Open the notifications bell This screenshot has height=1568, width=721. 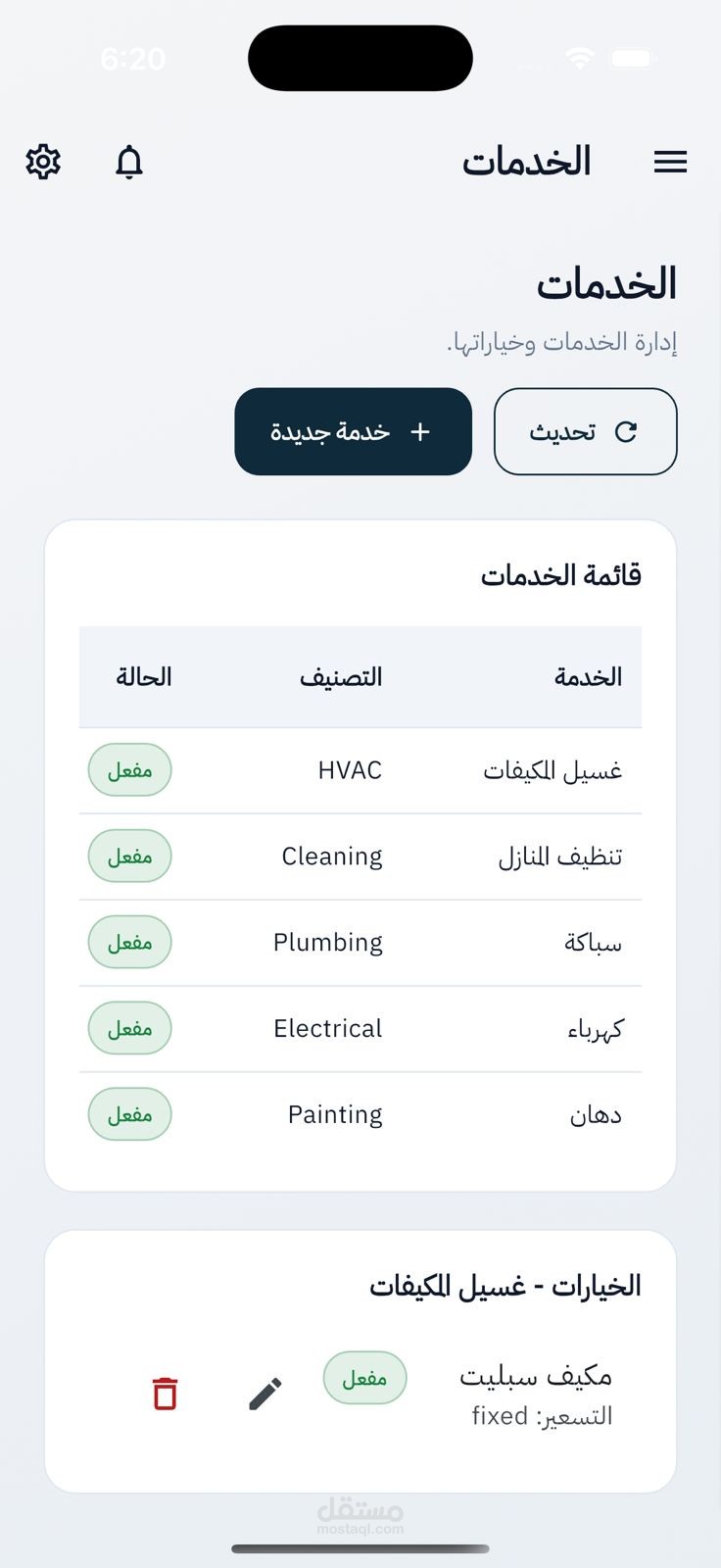point(129,162)
